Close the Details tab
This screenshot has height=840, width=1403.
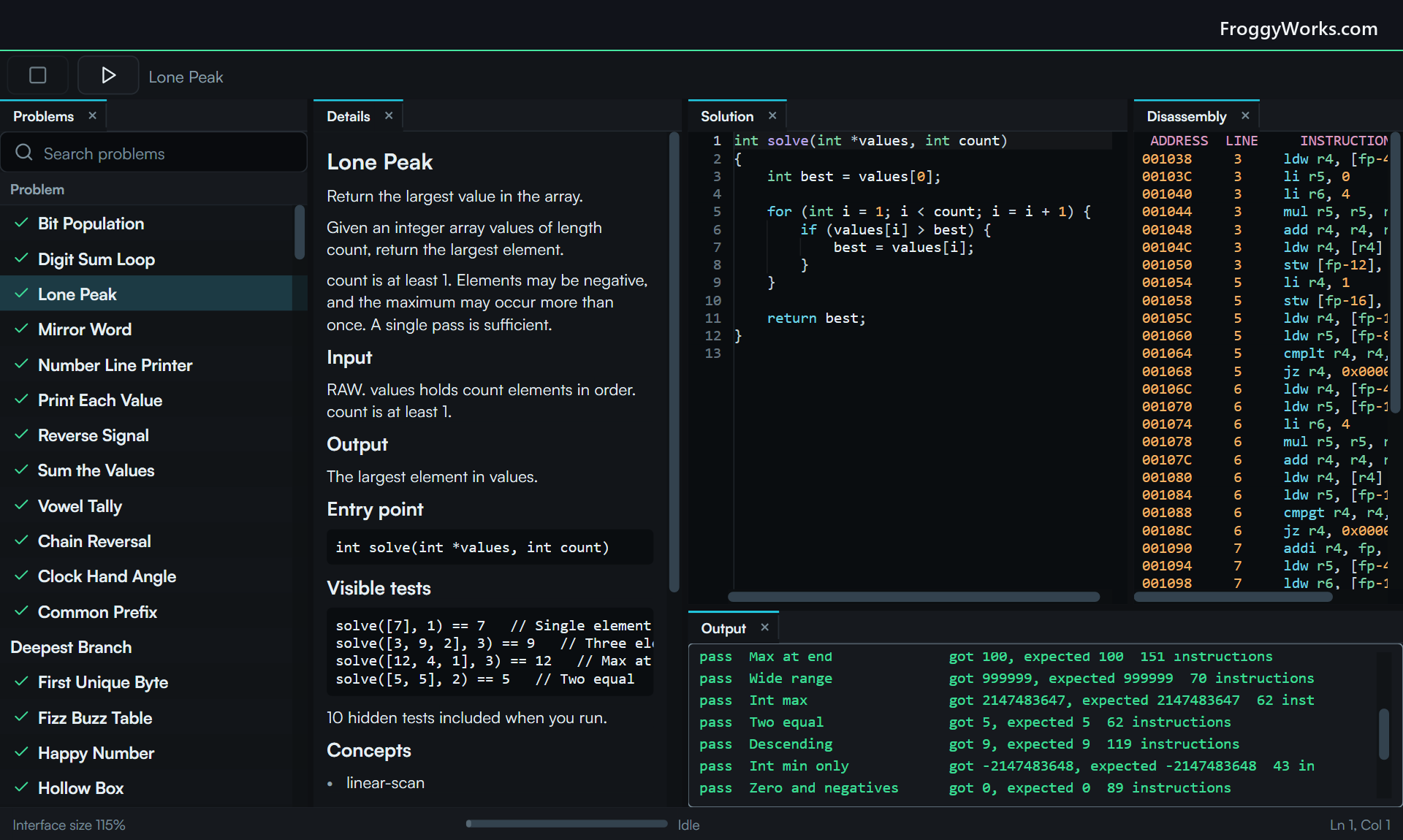tap(389, 115)
